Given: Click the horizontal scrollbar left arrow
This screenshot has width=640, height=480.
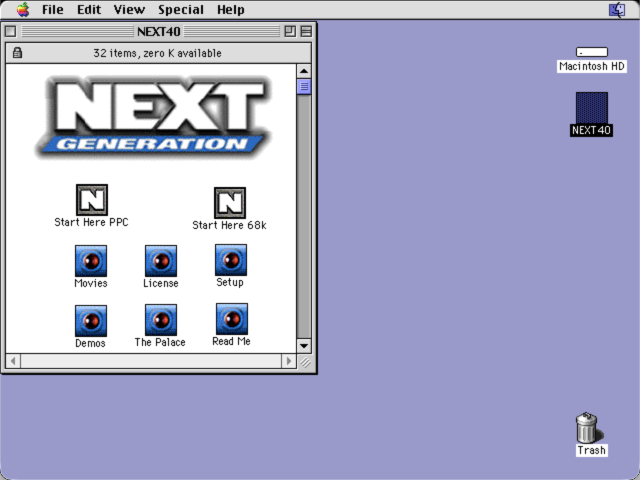Looking at the screenshot, I should (13, 361).
